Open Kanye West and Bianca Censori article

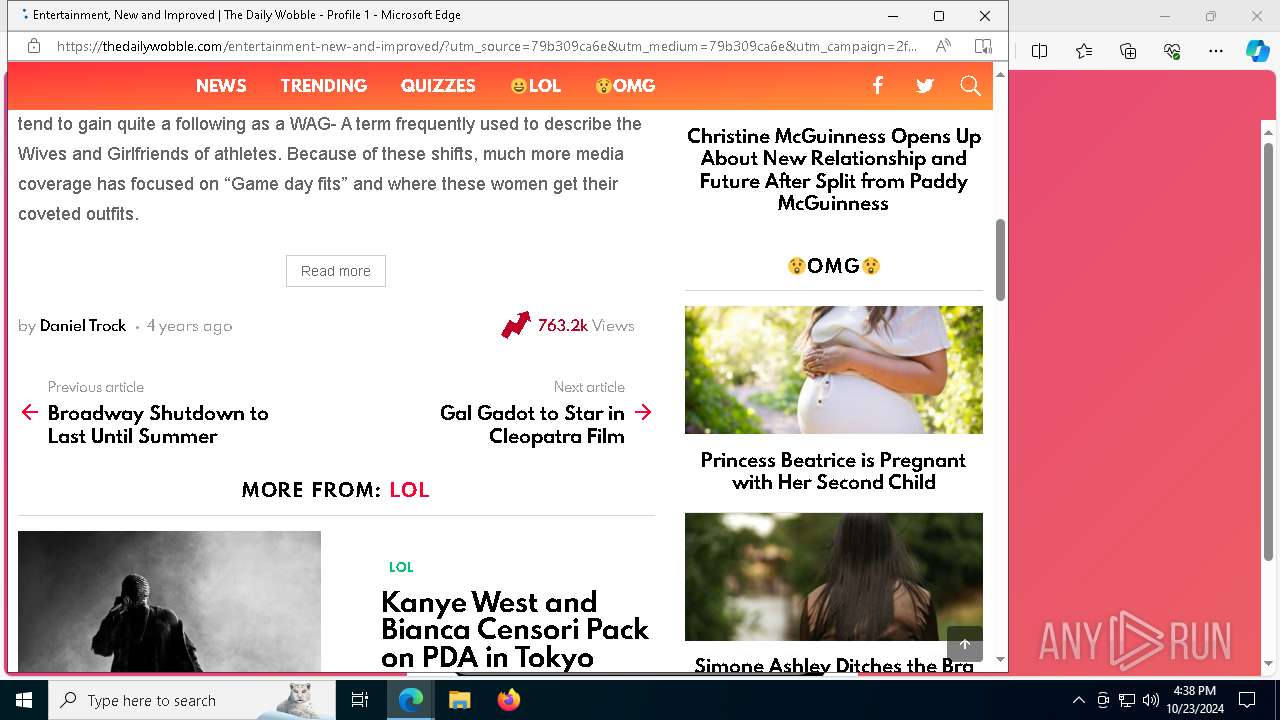pyautogui.click(x=515, y=630)
